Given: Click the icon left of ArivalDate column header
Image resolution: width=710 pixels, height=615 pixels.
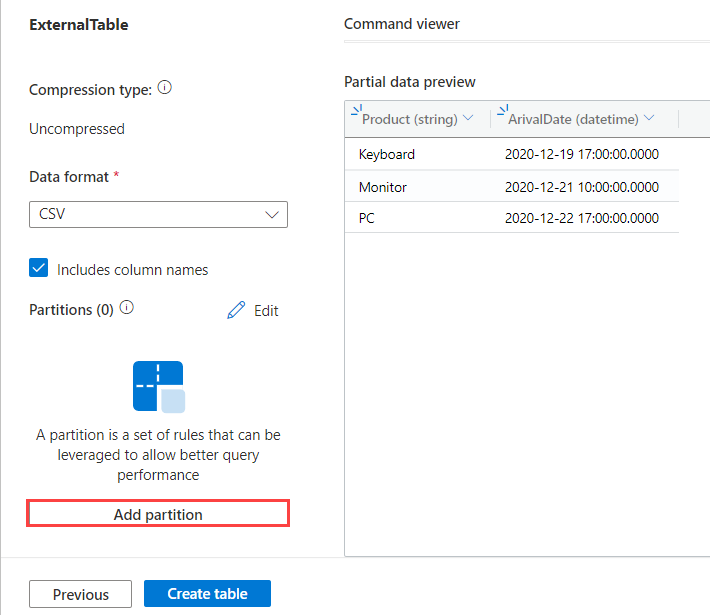Looking at the screenshot, I should [x=502, y=113].
